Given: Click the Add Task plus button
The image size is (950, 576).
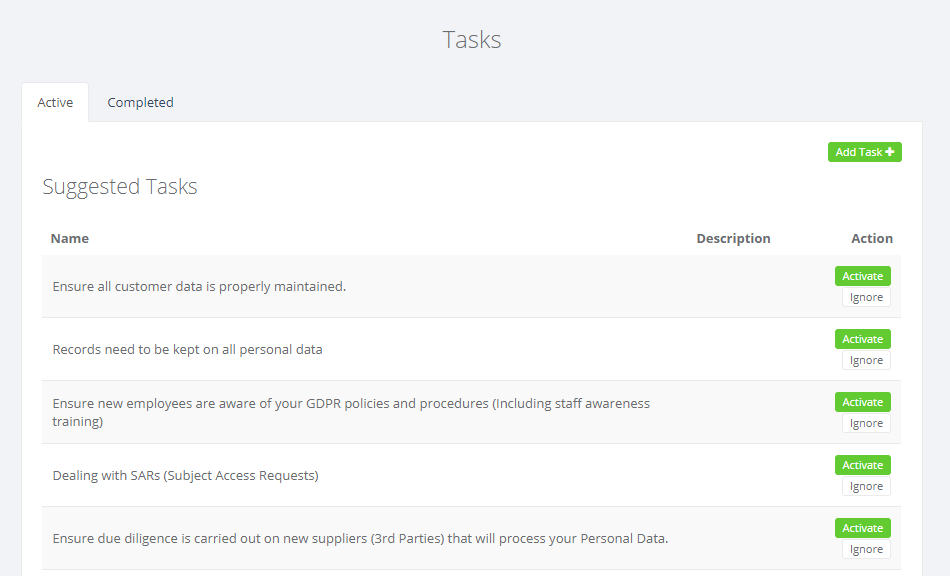Looking at the screenshot, I should pos(864,152).
